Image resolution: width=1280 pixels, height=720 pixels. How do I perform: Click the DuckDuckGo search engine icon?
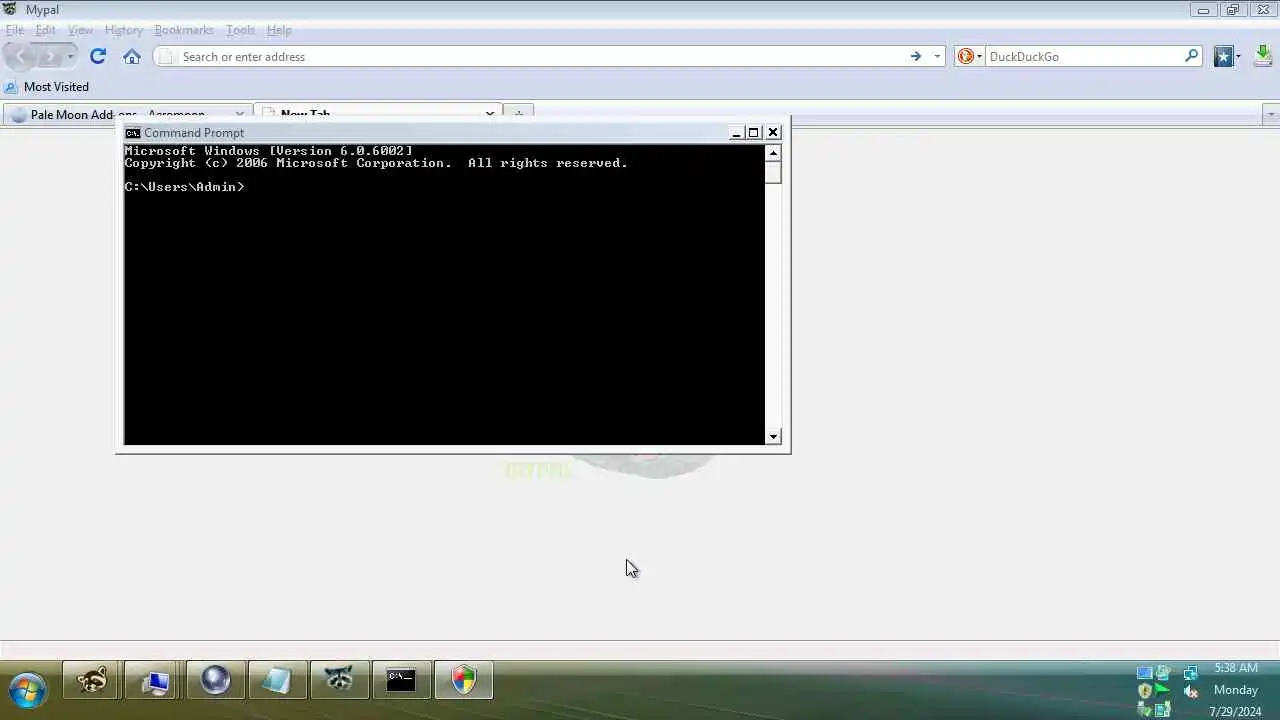(965, 56)
